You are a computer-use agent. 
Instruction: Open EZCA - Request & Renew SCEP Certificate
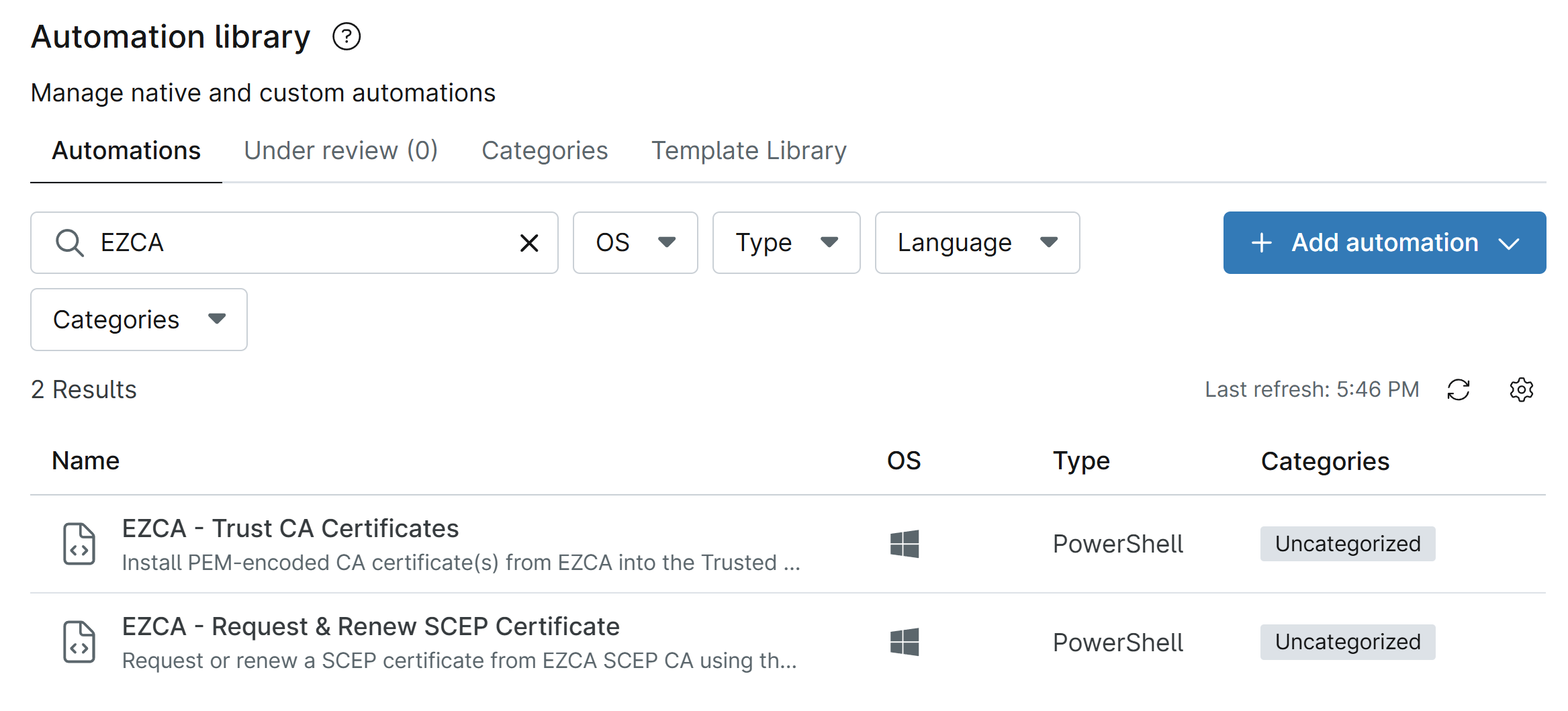pyautogui.click(x=371, y=626)
